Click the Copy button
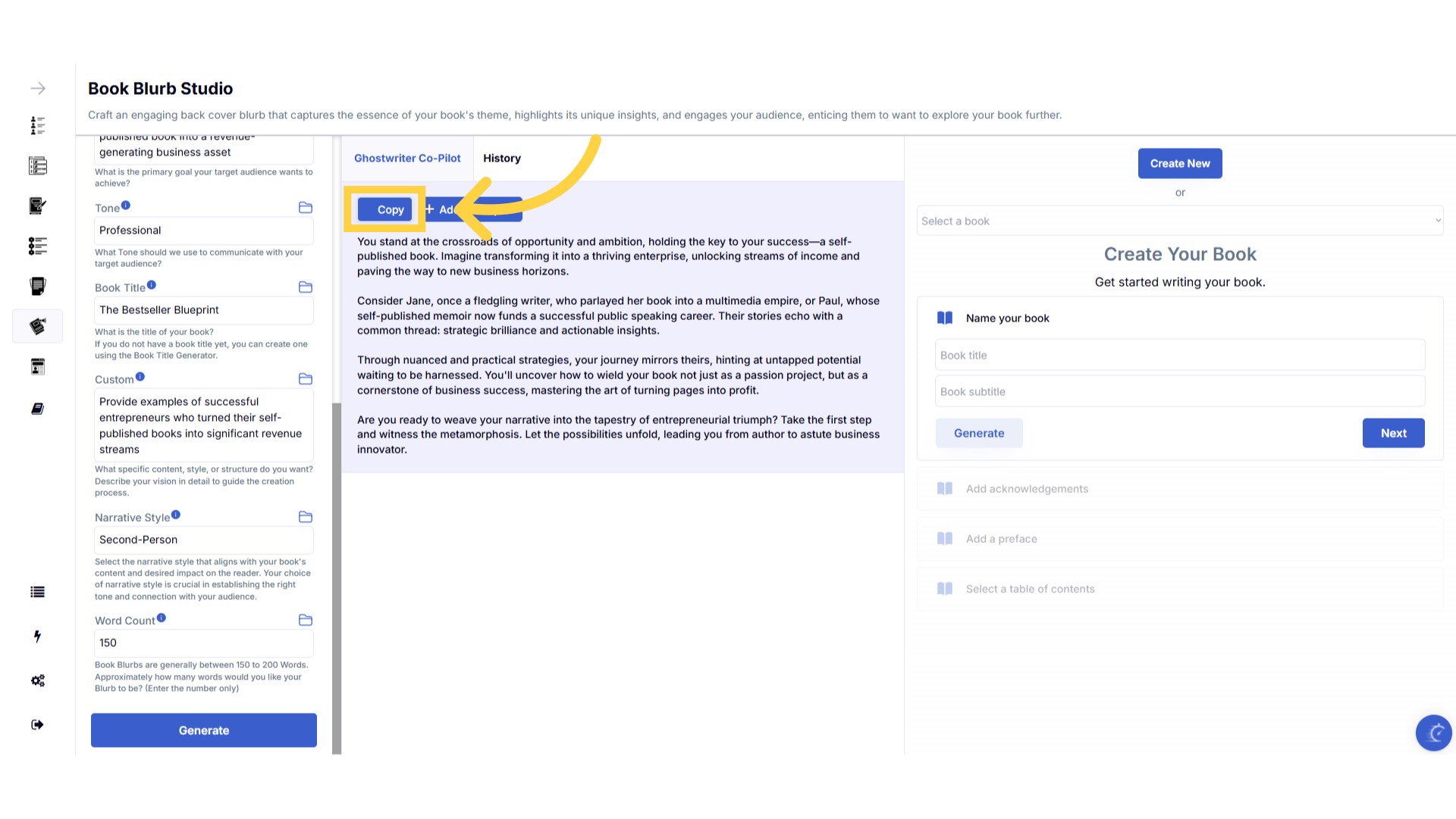 coord(385,210)
